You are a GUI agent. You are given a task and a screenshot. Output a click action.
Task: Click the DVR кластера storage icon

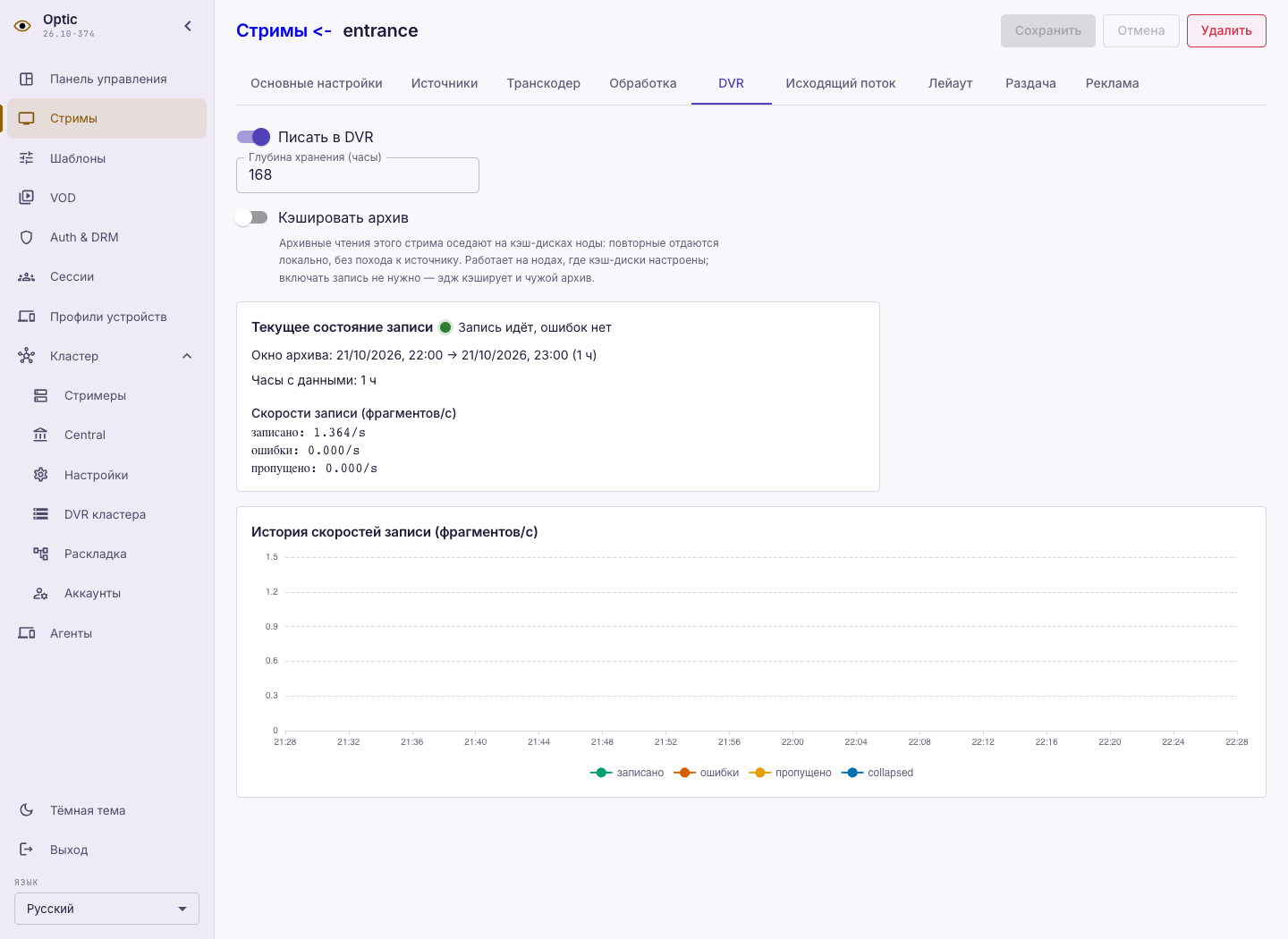41,514
